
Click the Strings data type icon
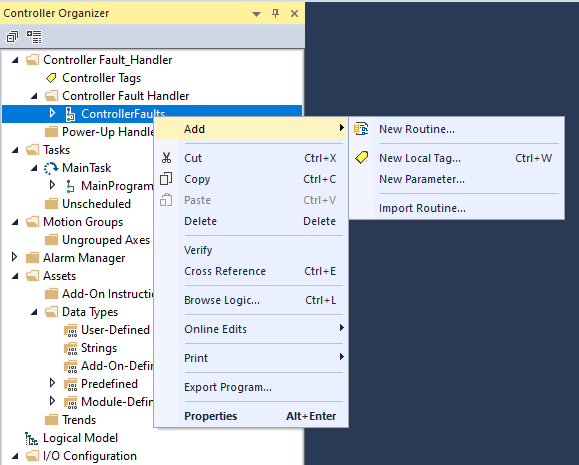coord(70,348)
